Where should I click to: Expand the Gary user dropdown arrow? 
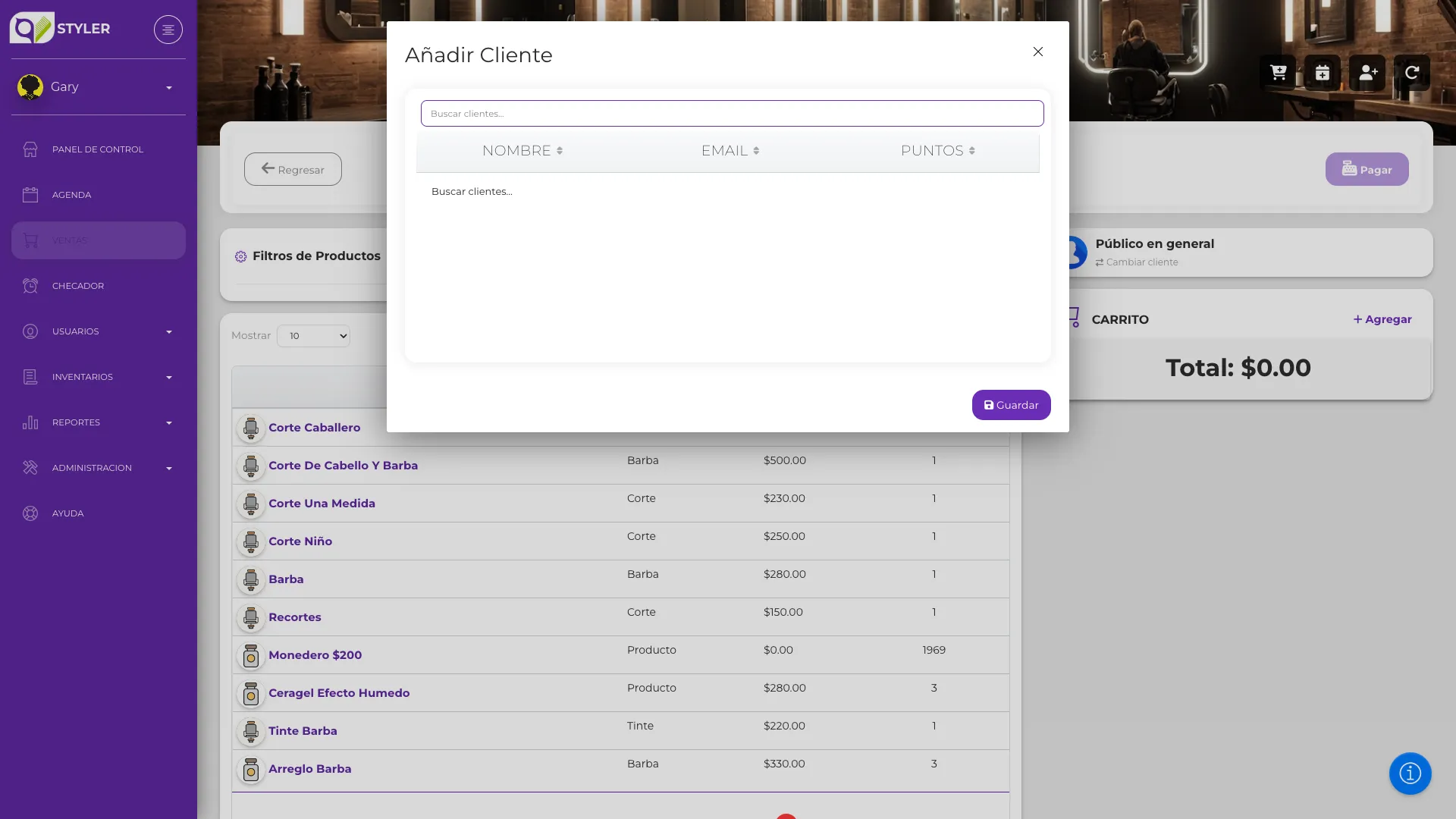169,88
